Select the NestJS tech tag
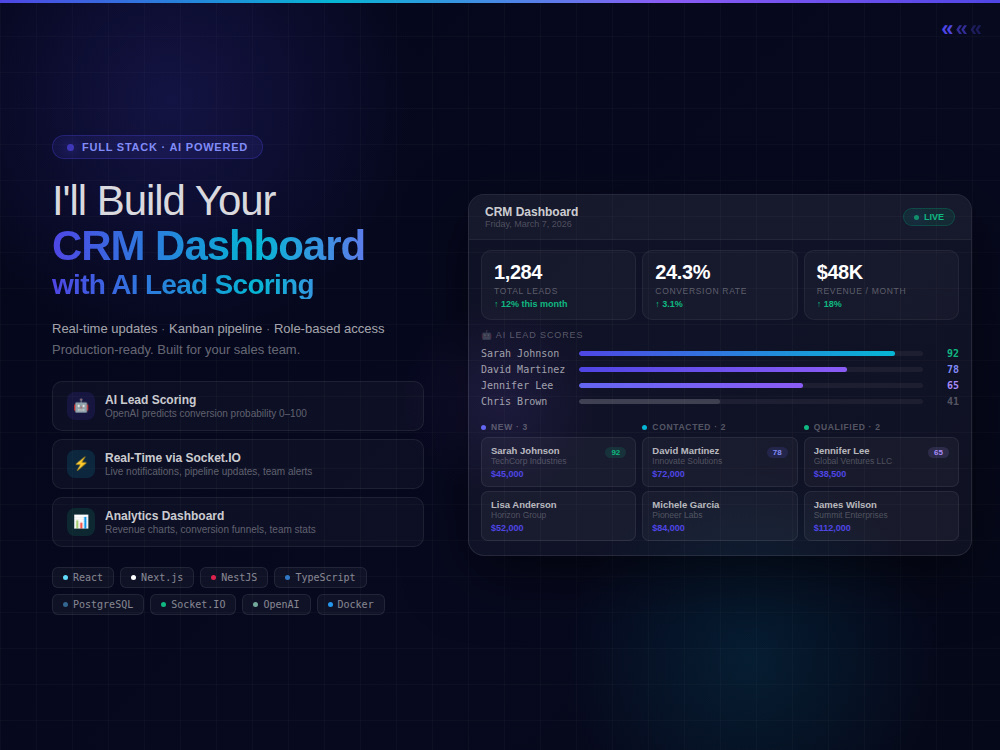 pos(234,577)
